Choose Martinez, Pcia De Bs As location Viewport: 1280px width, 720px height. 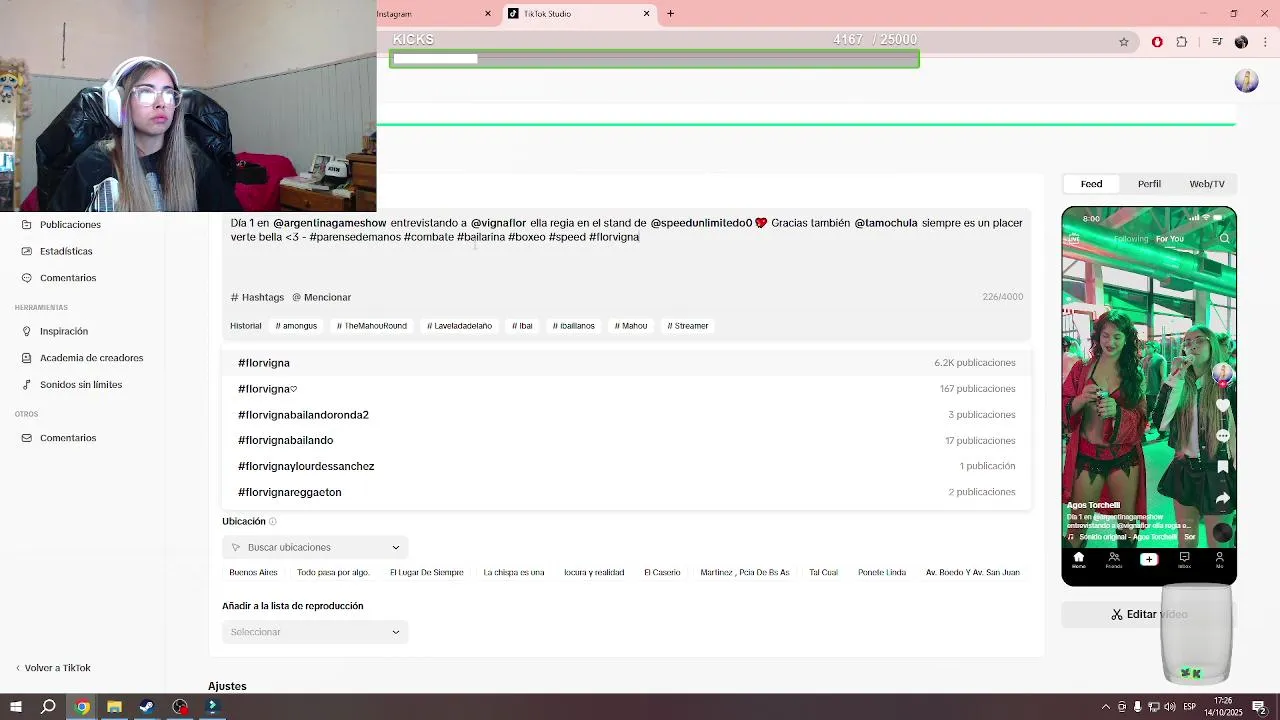pos(745,573)
